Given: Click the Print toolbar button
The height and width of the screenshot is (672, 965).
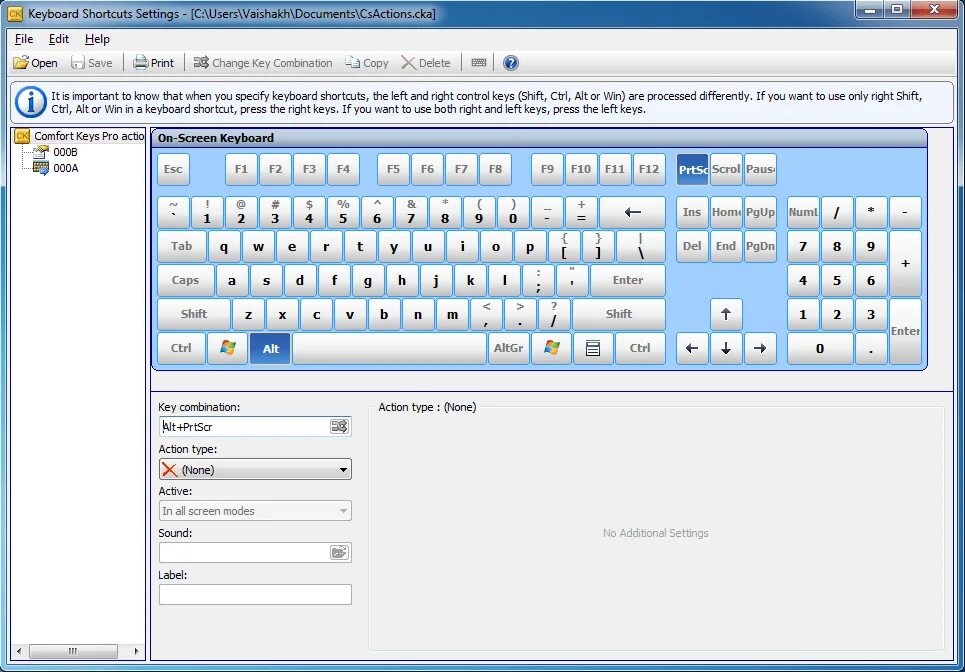Looking at the screenshot, I should (x=154, y=63).
